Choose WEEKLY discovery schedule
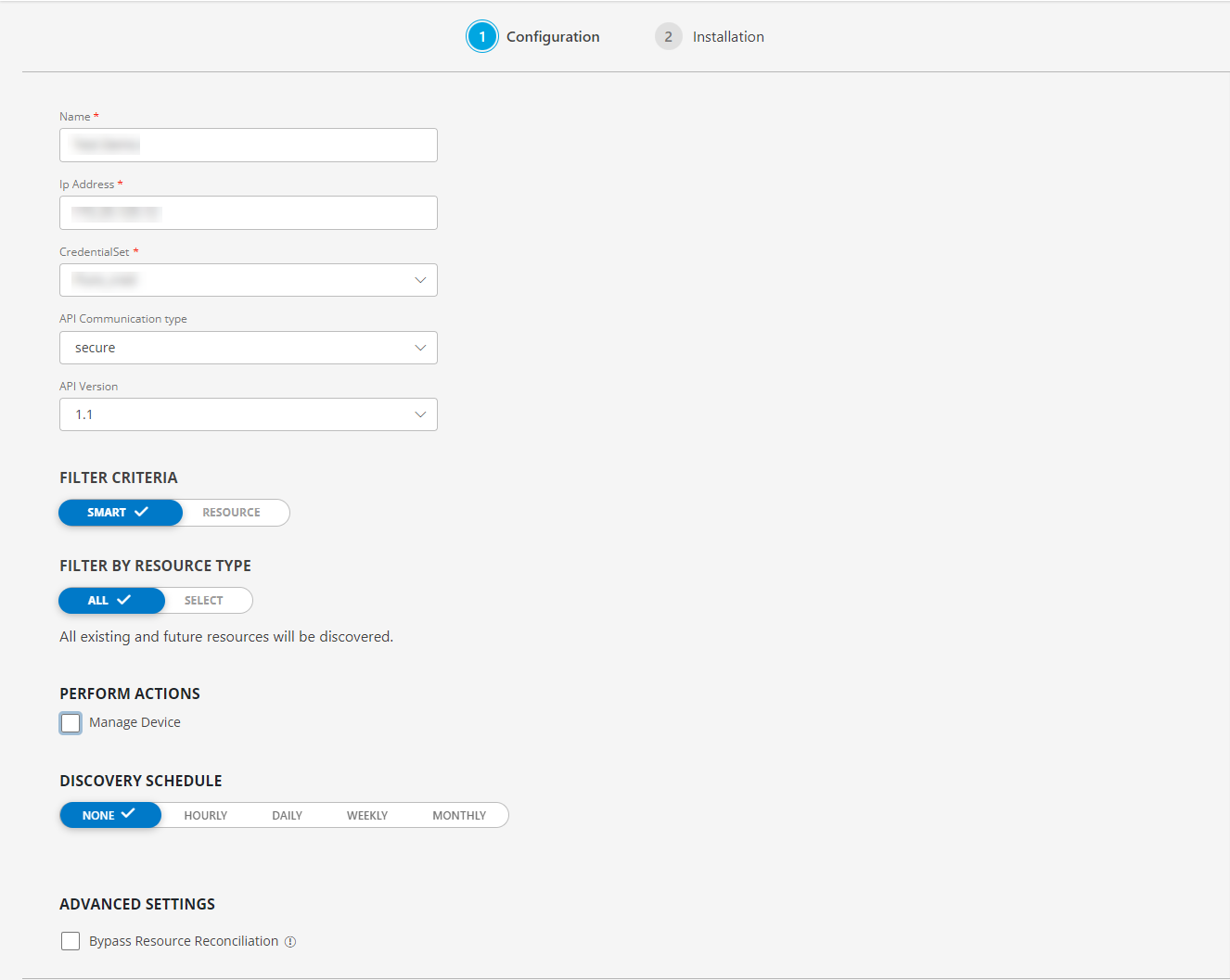 (x=367, y=816)
